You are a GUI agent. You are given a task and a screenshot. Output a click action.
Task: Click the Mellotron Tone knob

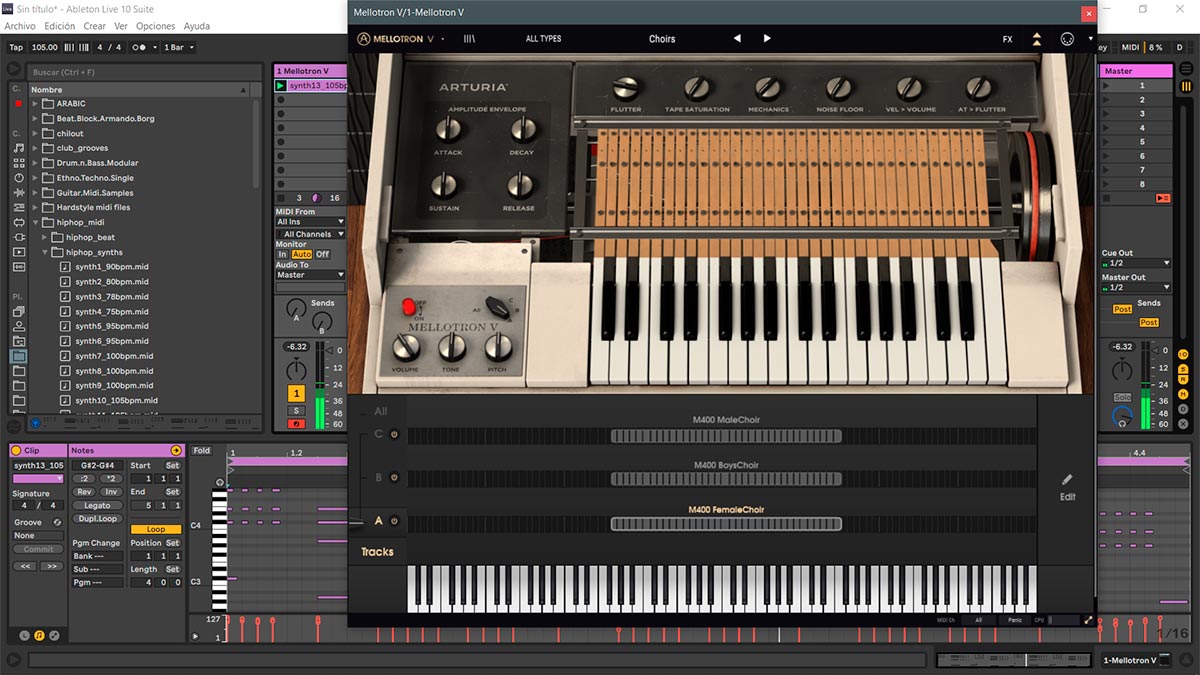(452, 347)
